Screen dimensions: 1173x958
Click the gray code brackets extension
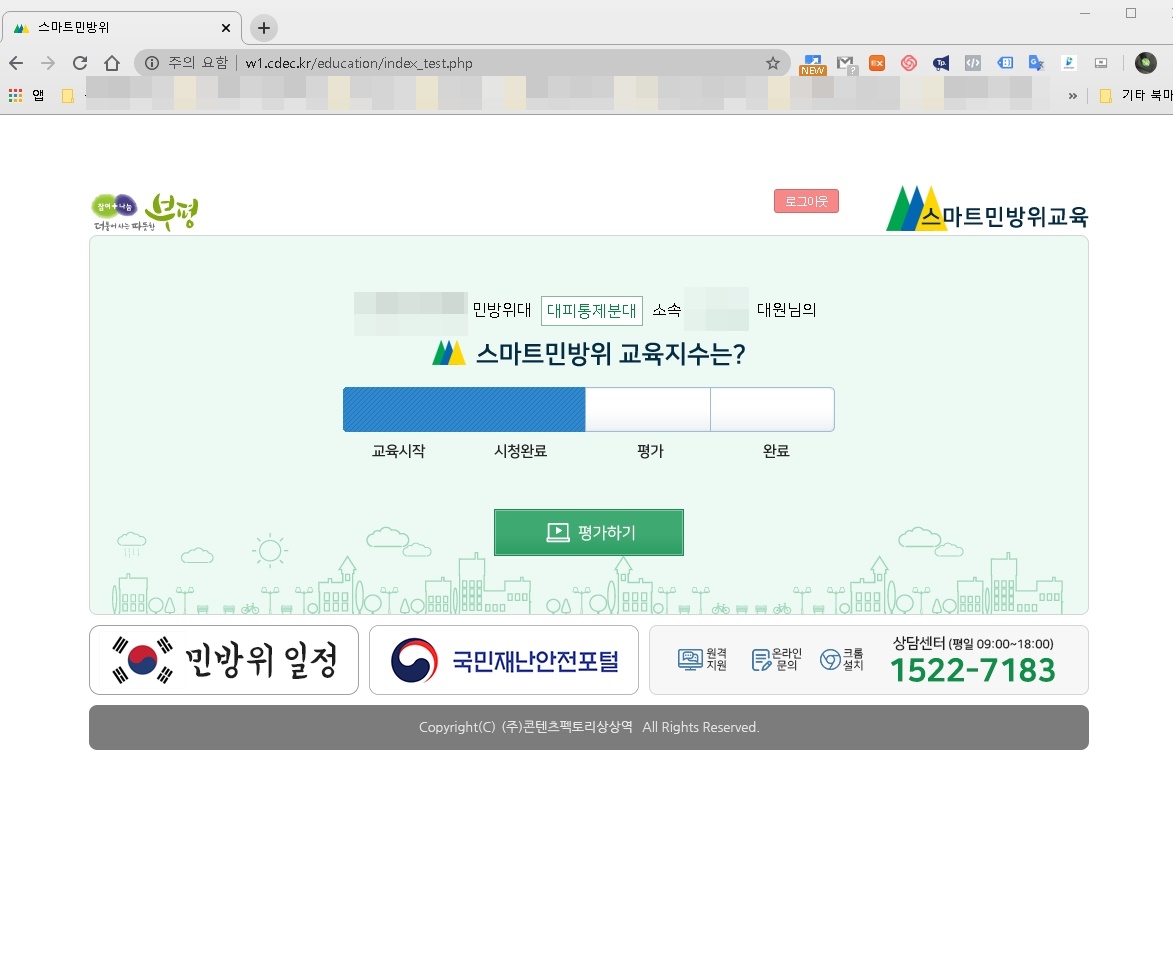(973, 64)
